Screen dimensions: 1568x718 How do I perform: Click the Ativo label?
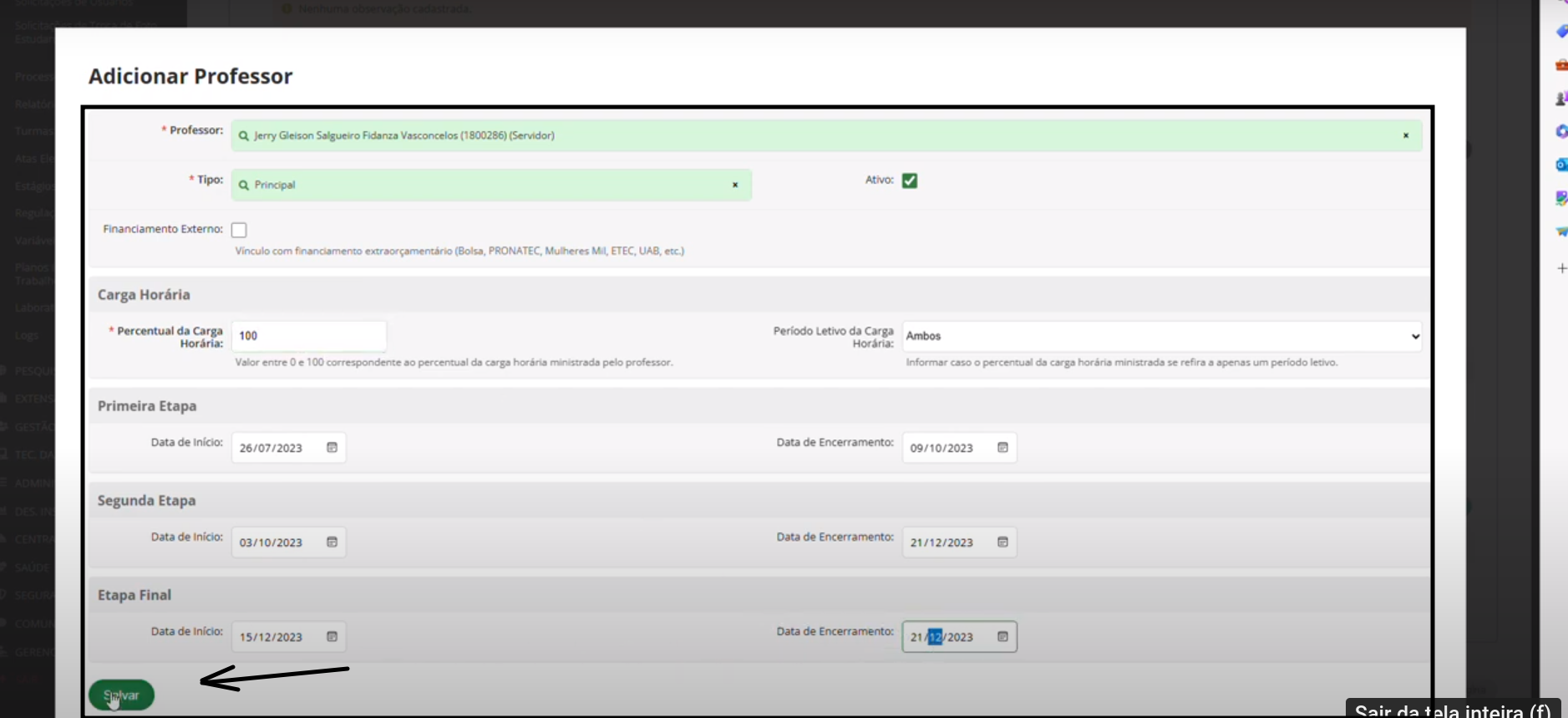[x=880, y=180]
